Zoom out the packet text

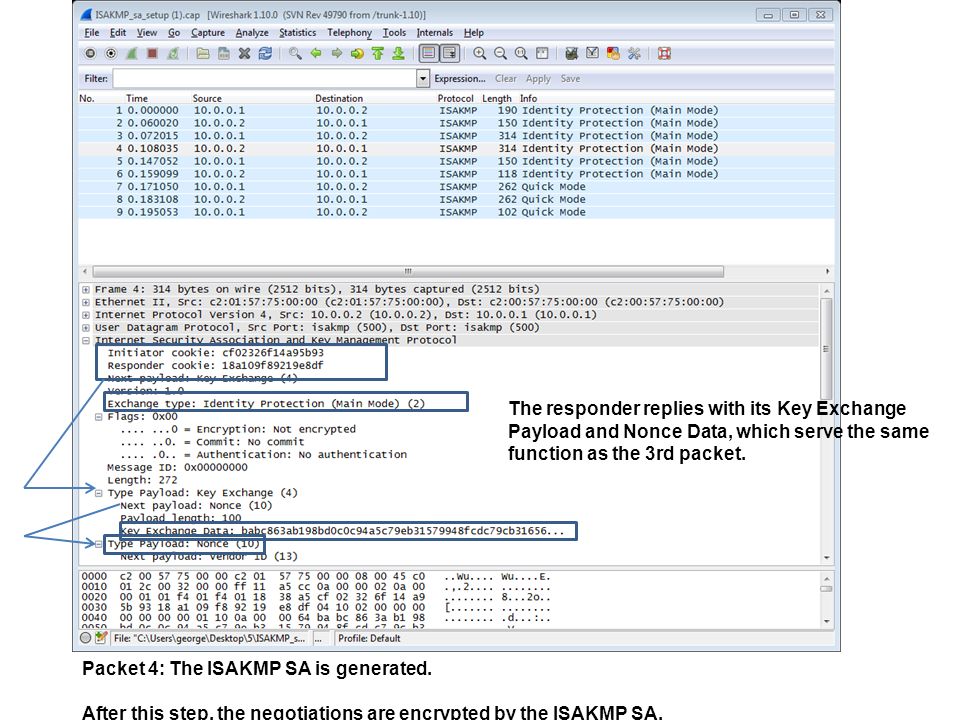coord(500,54)
